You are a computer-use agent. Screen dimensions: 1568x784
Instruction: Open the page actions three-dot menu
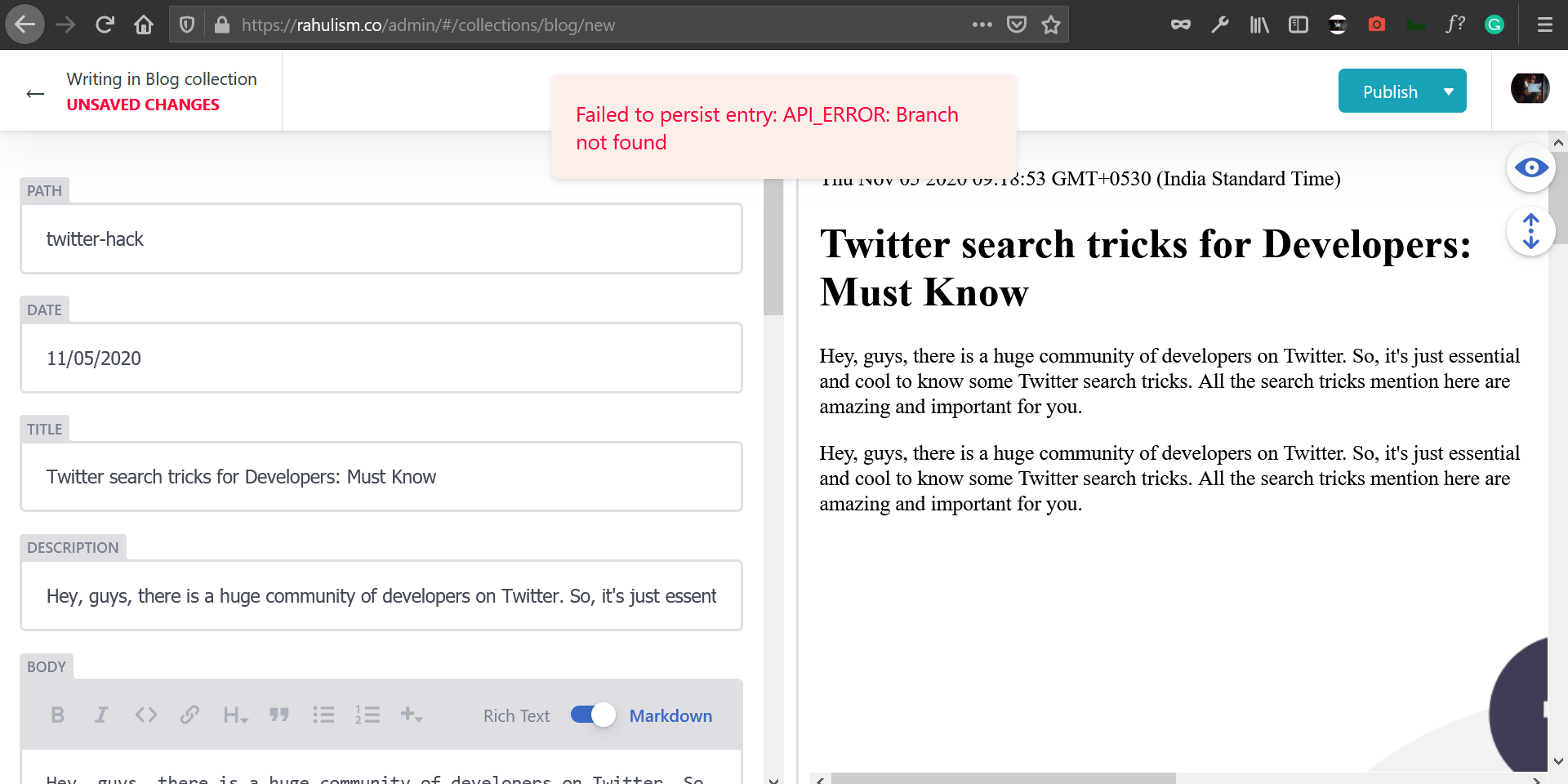click(982, 24)
